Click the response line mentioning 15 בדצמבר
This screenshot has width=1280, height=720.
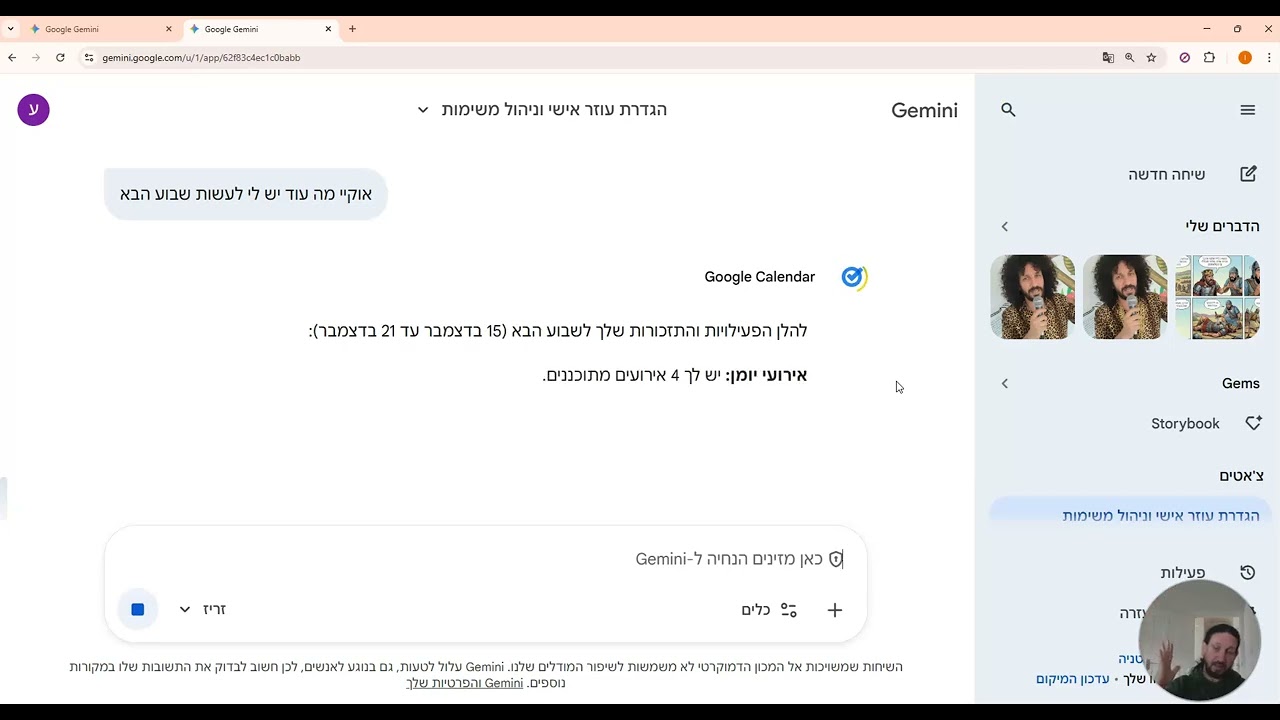click(558, 331)
